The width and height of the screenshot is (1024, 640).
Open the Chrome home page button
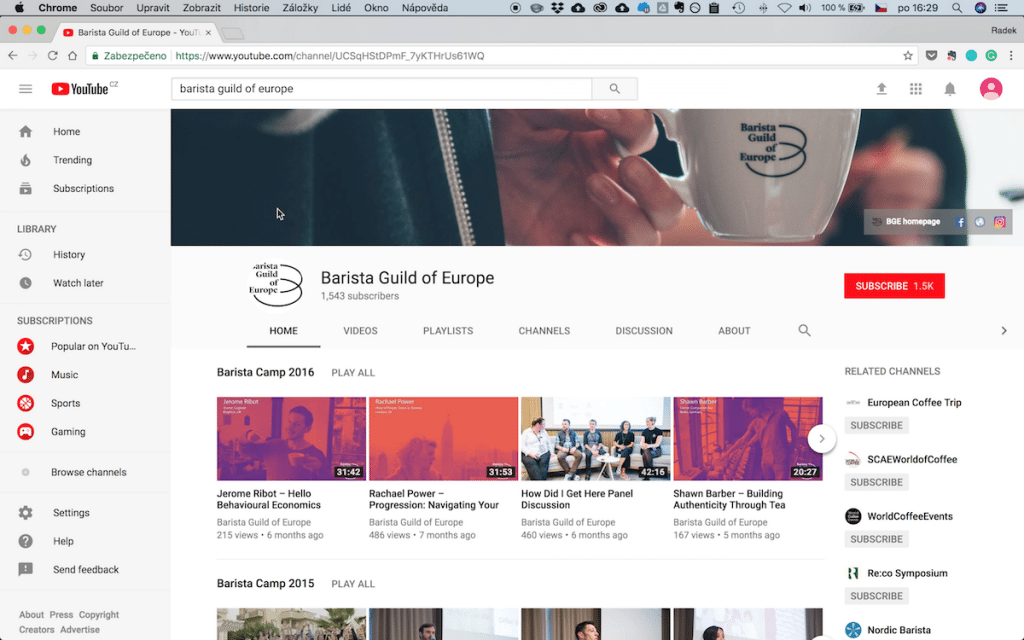pos(72,56)
